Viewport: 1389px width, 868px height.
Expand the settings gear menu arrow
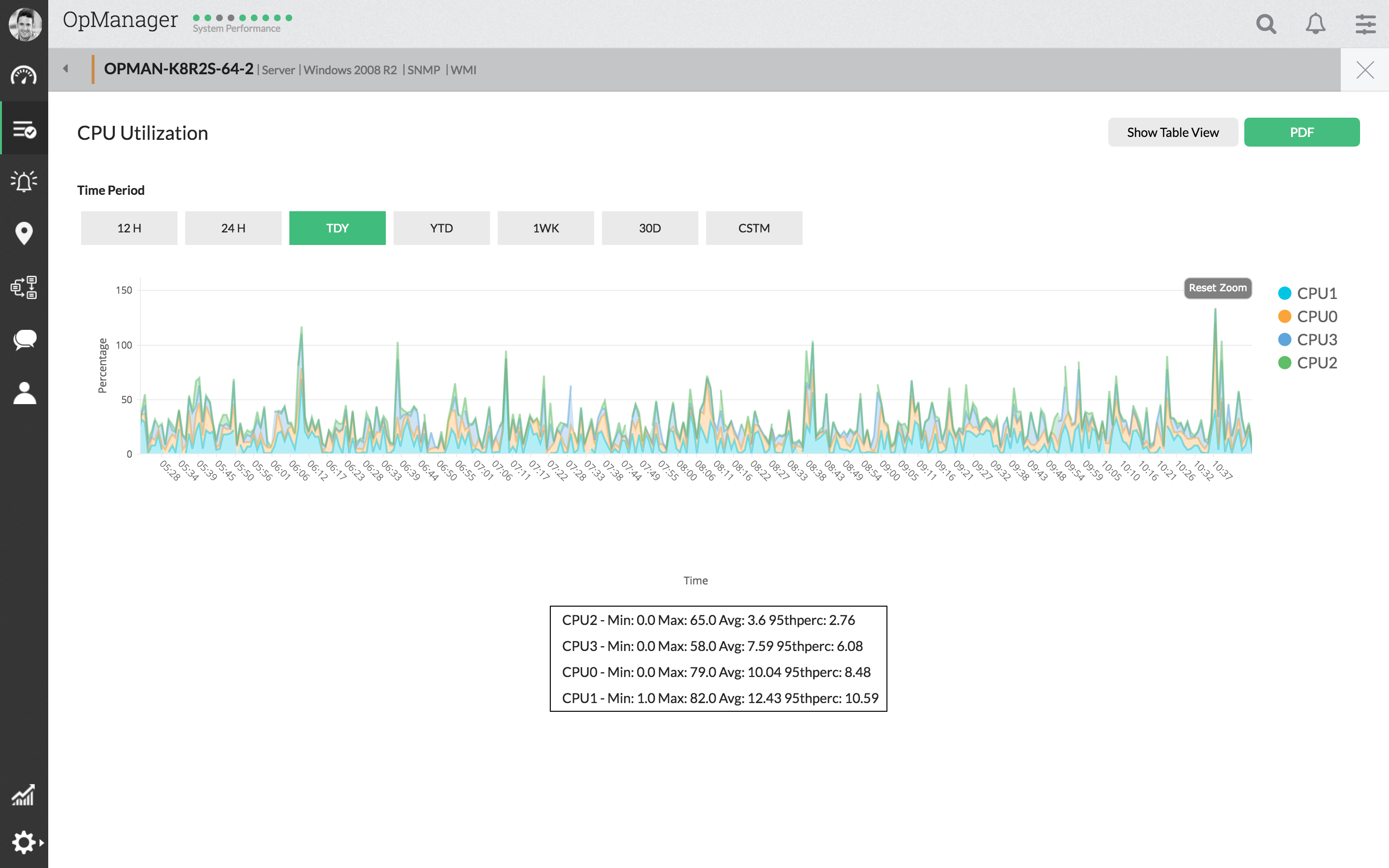tap(41, 843)
